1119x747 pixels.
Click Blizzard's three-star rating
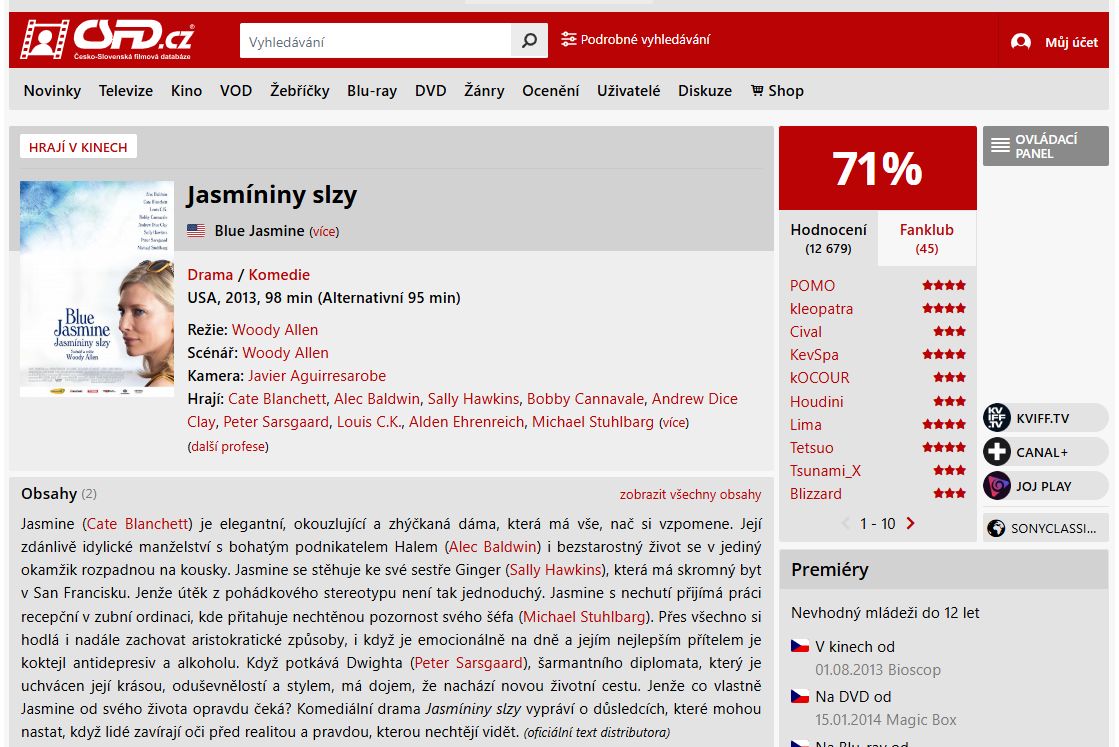click(949, 493)
